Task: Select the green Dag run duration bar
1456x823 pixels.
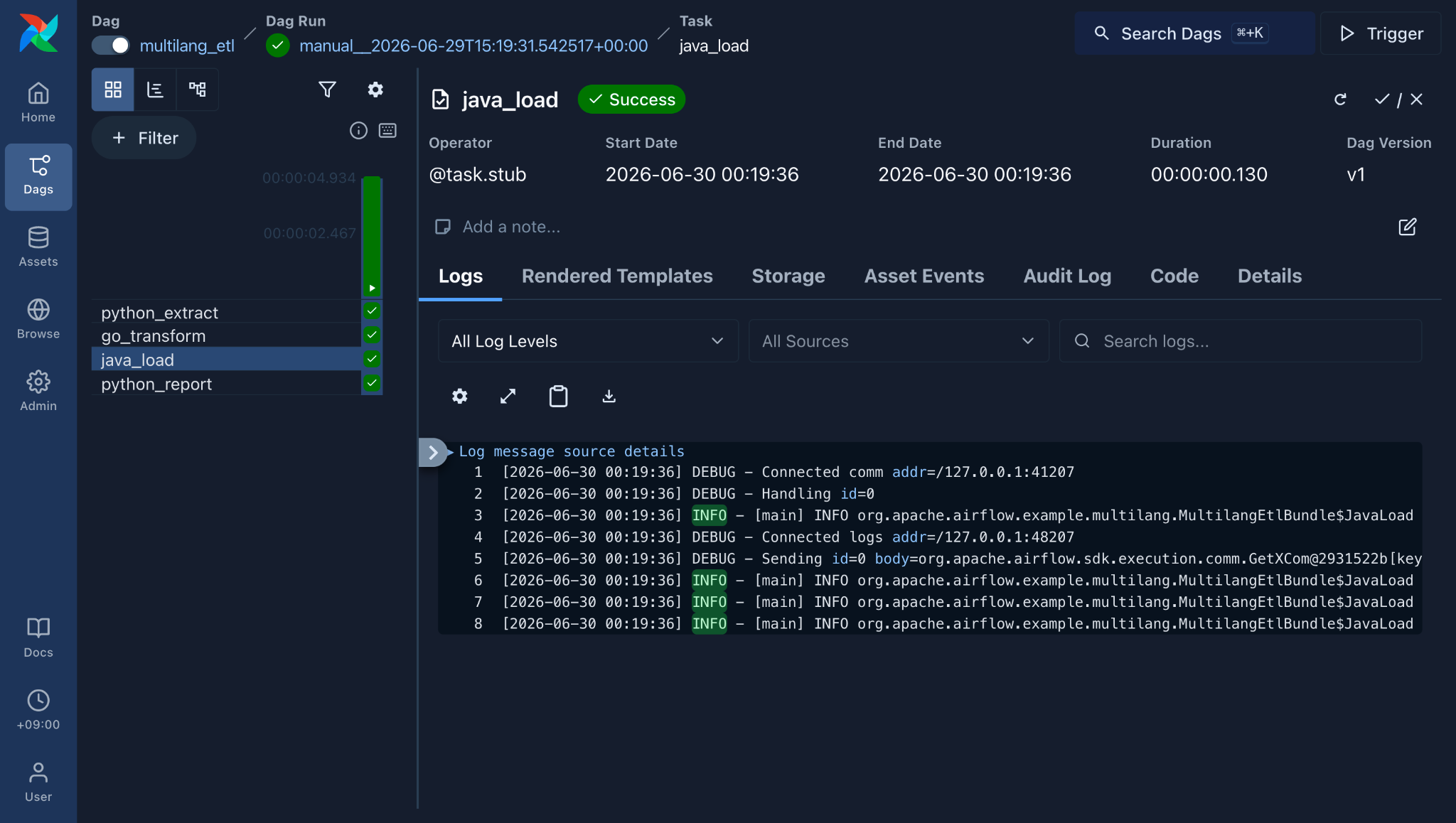Action: (x=372, y=236)
